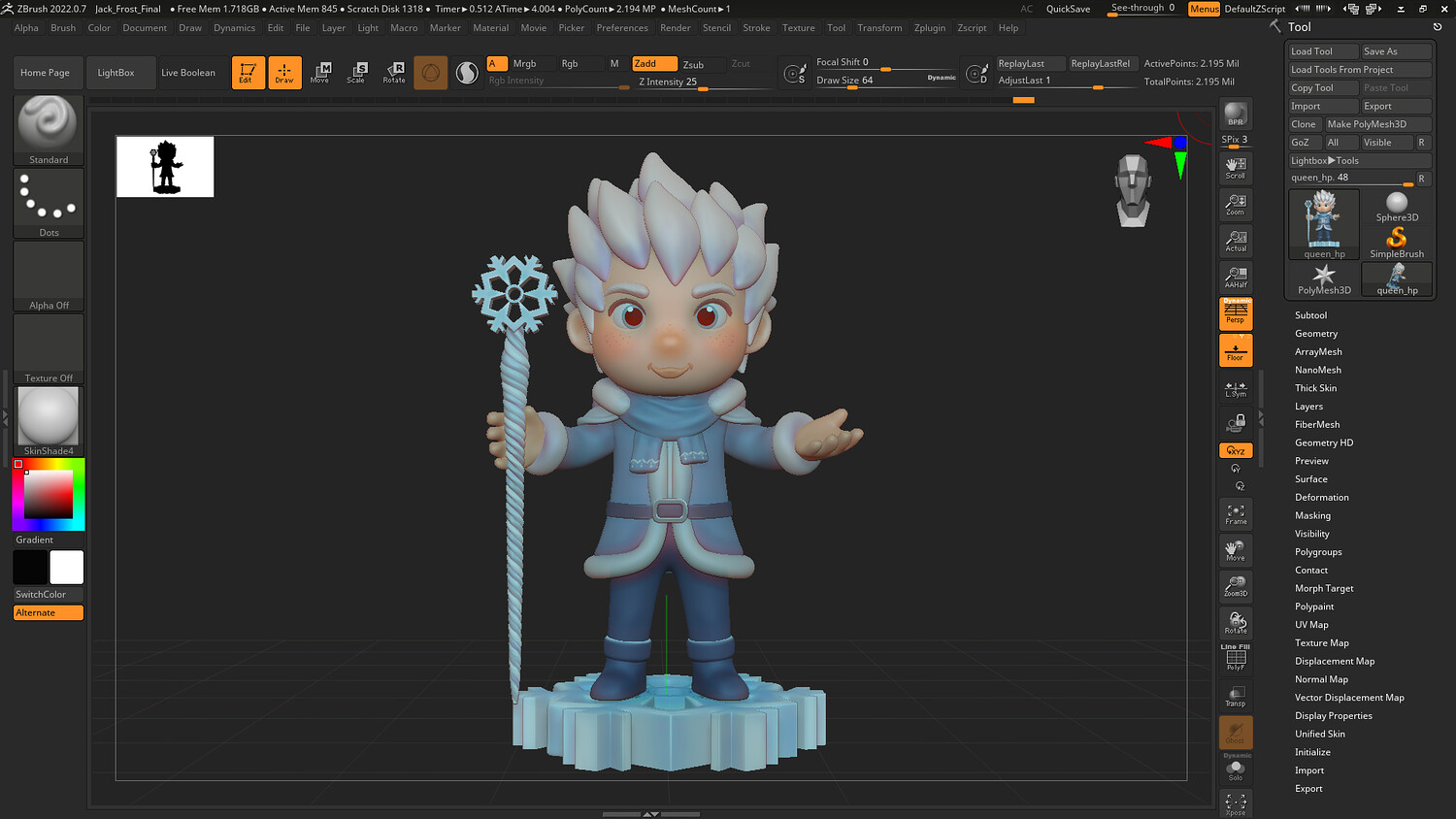Open the Texture Off selector
The width and height of the screenshot is (1456, 819).
coord(49,348)
